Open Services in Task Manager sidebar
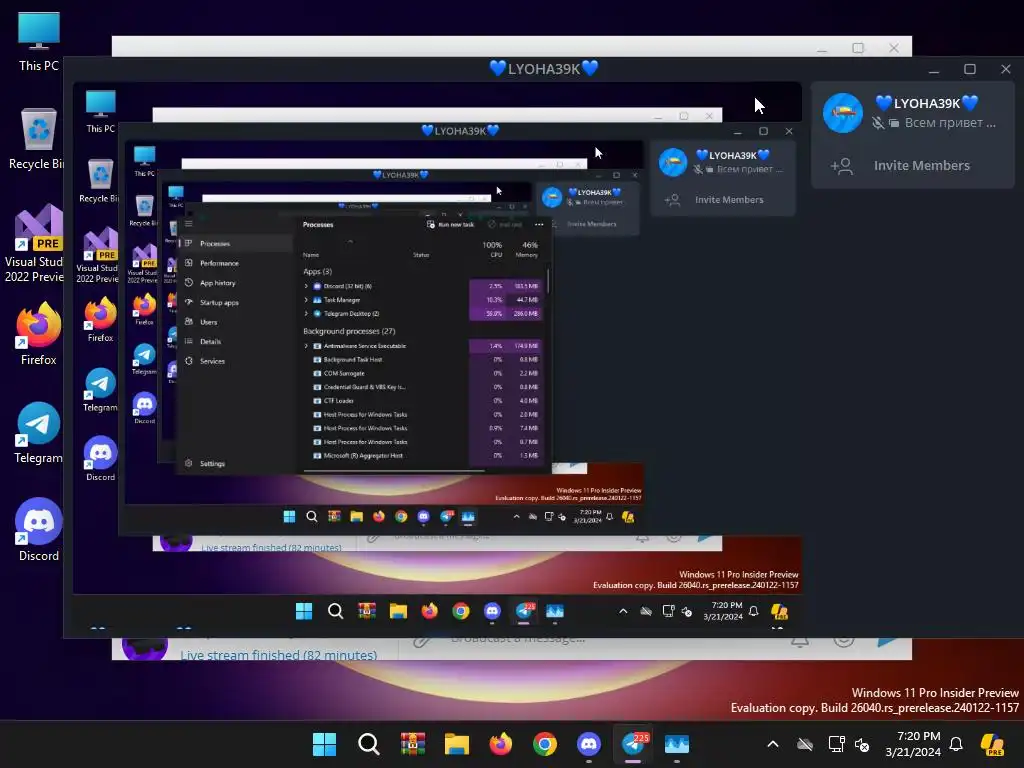The height and width of the screenshot is (768, 1024). [236, 361]
